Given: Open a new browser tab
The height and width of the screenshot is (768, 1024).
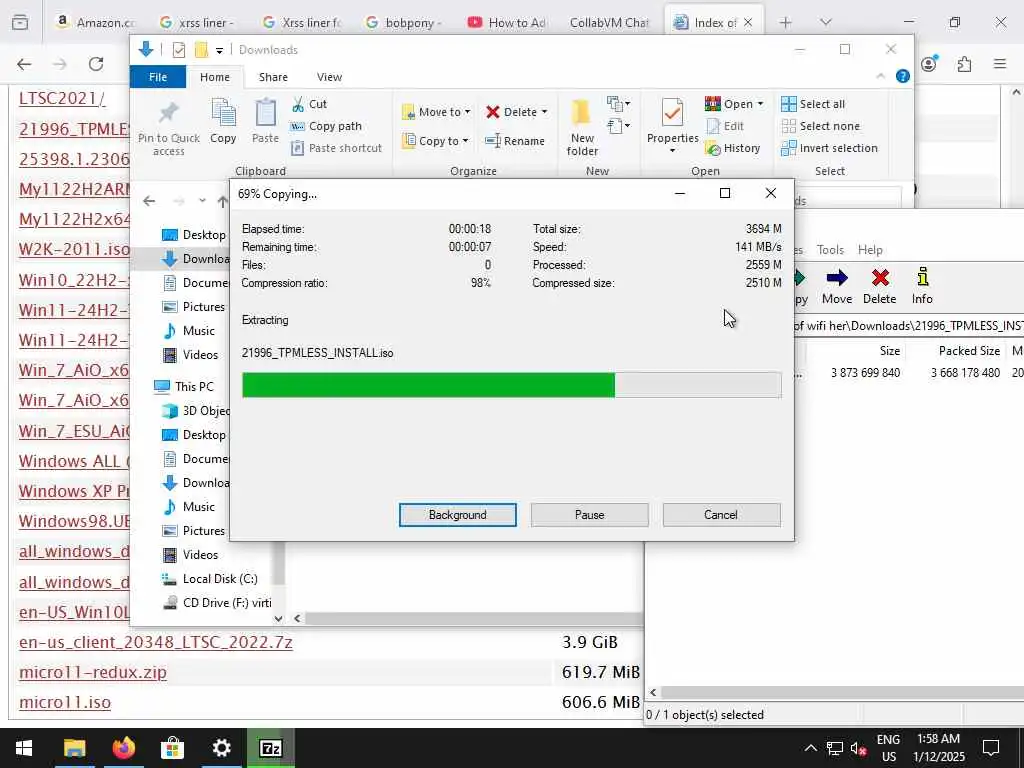Looking at the screenshot, I should (x=785, y=22).
